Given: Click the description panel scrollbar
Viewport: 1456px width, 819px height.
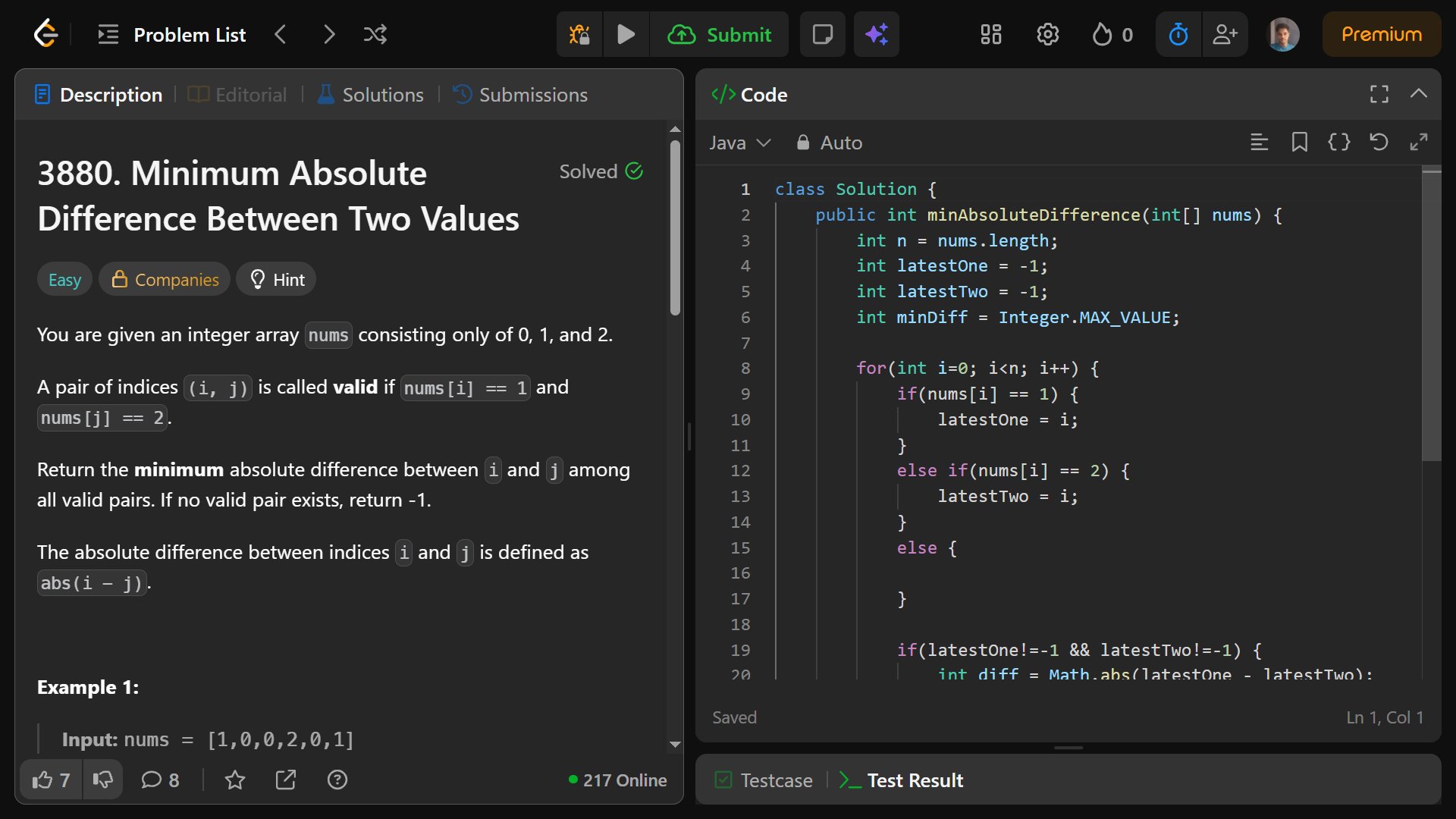Looking at the screenshot, I should click(x=675, y=227).
